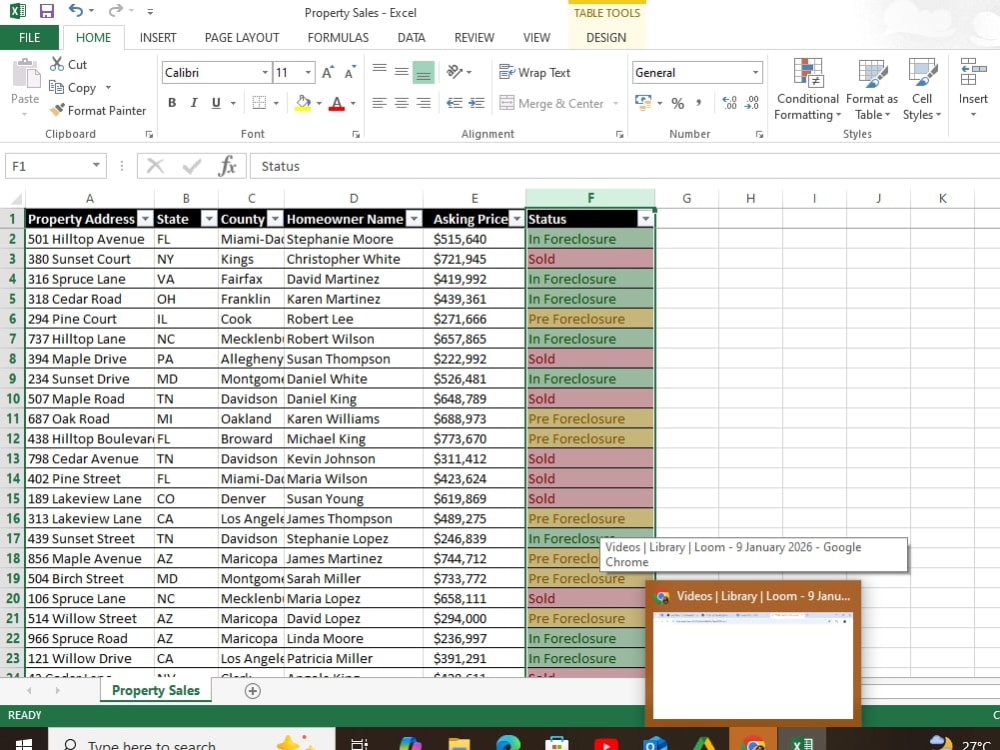Open the Font dialog launcher
Screen dimensions: 1000x750
pyautogui.click(x=356, y=134)
